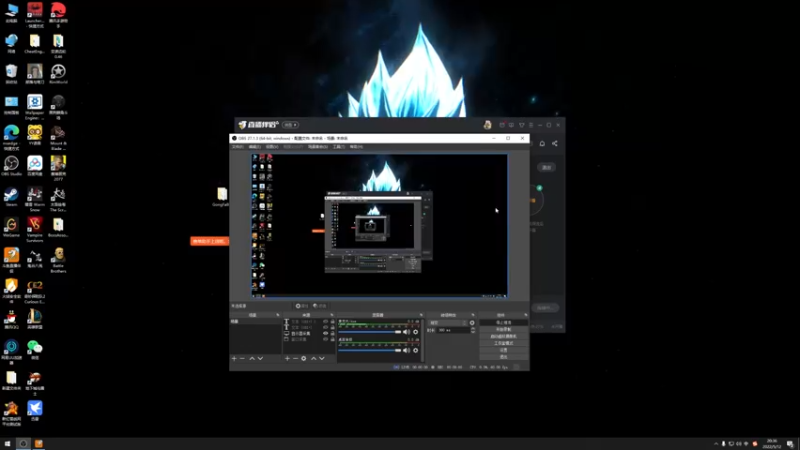Toggle visibility of the Window Capture source
The width and height of the screenshot is (800, 450).
pyautogui.click(x=326, y=339)
